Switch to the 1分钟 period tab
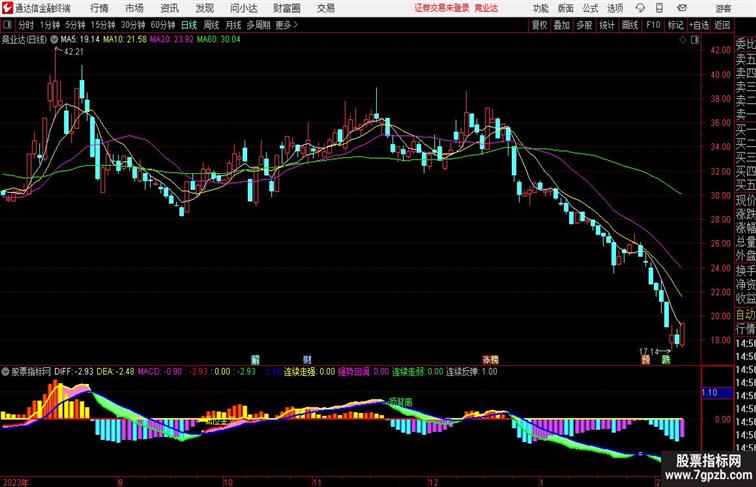This screenshot has width=756, height=487. coord(50,25)
